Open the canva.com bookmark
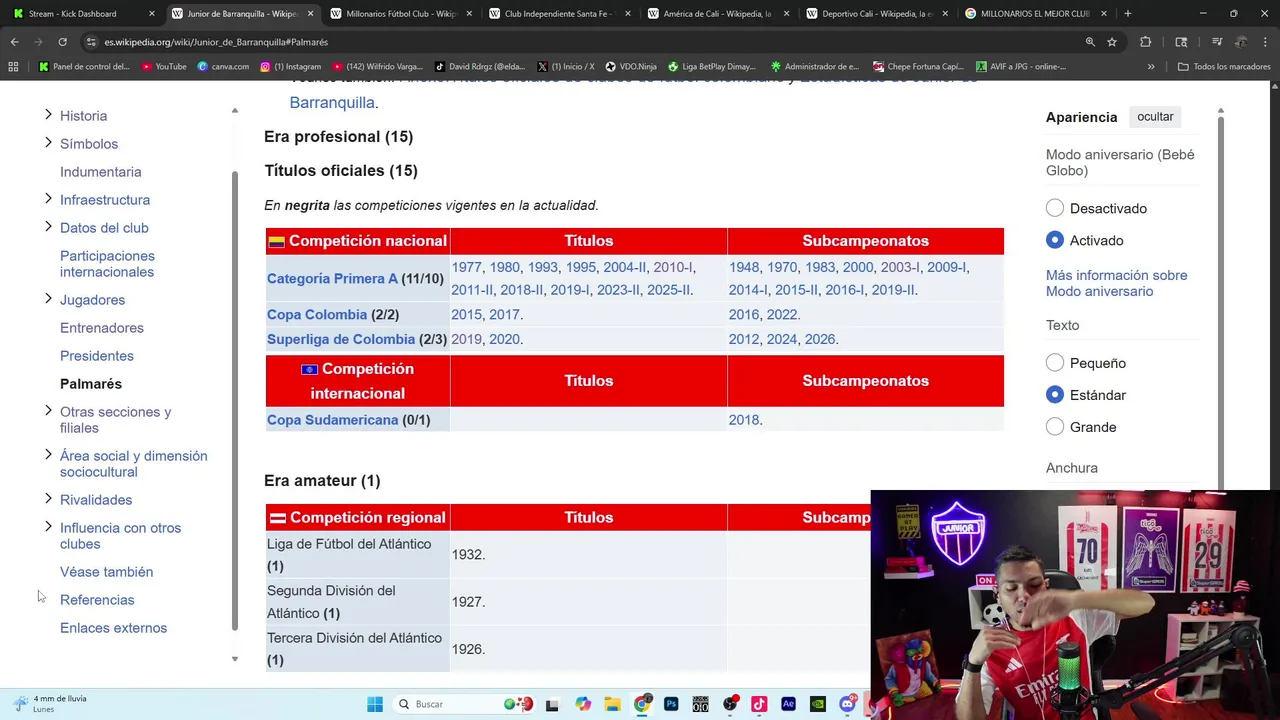Viewport: 1280px width, 720px height. [223, 67]
